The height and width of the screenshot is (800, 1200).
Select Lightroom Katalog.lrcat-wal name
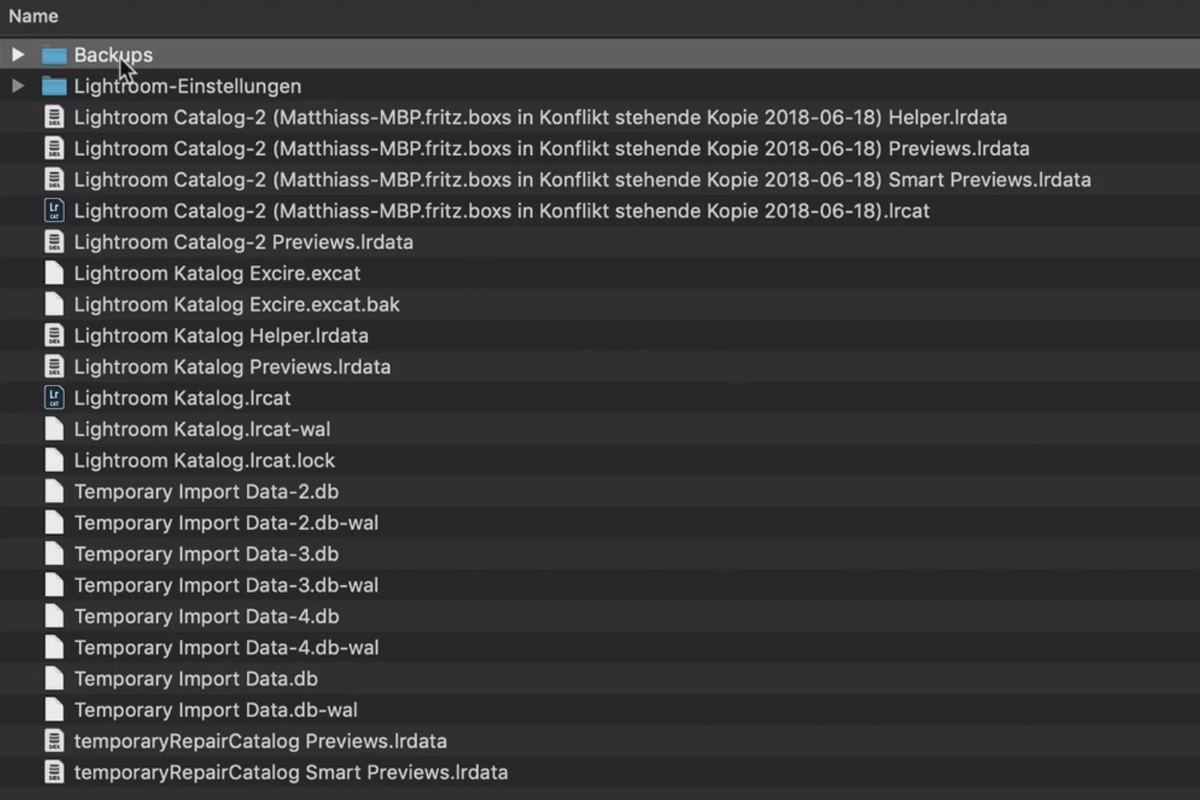coord(202,429)
